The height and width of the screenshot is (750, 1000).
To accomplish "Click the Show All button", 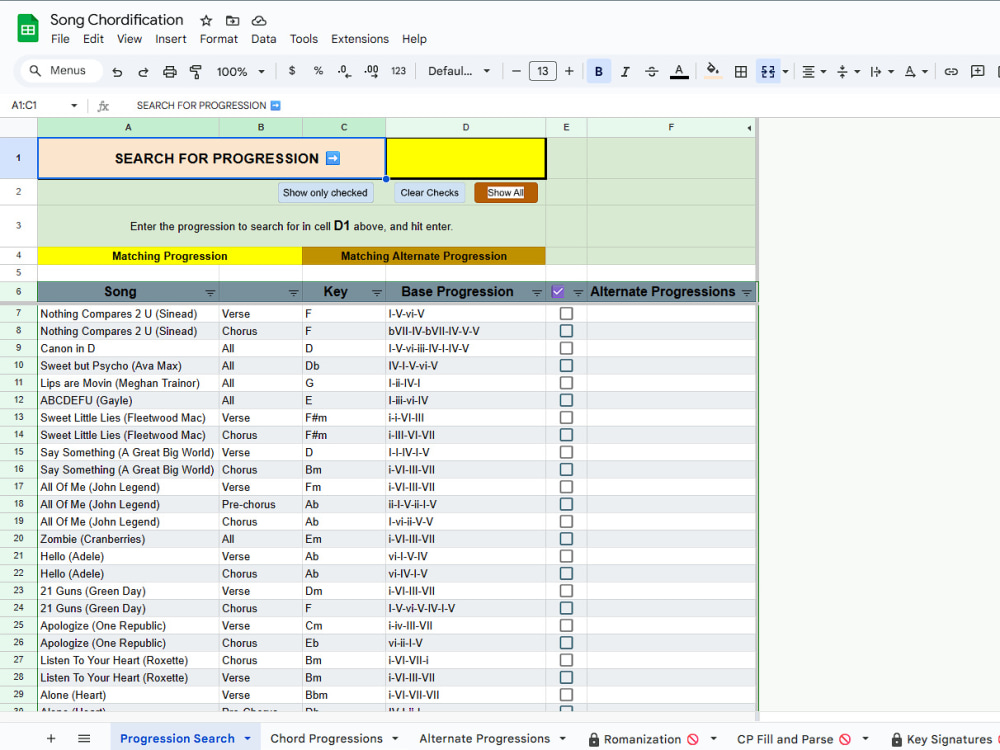I will [x=506, y=193].
